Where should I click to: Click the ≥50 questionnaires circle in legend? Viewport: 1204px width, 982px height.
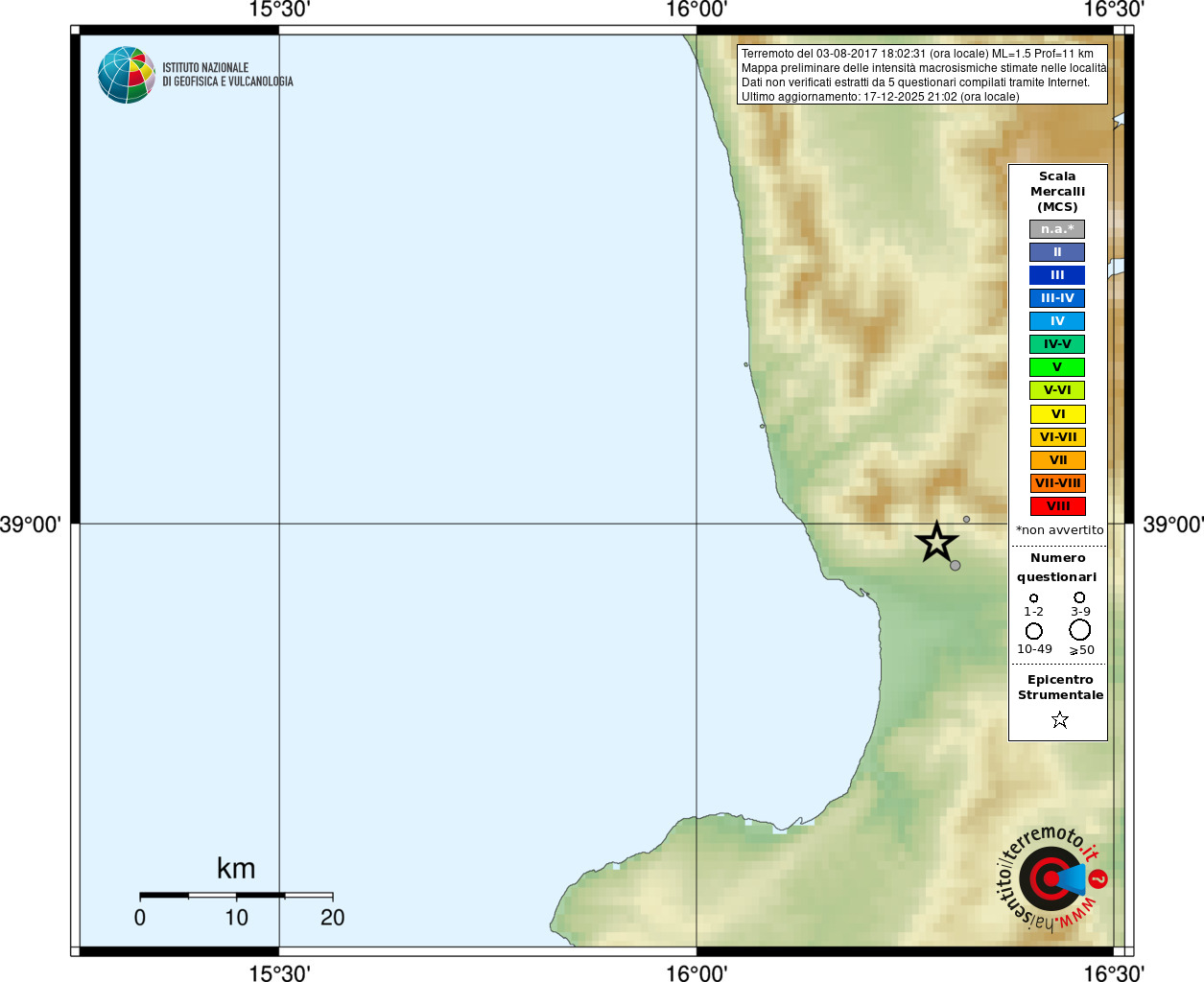[1080, 630]
